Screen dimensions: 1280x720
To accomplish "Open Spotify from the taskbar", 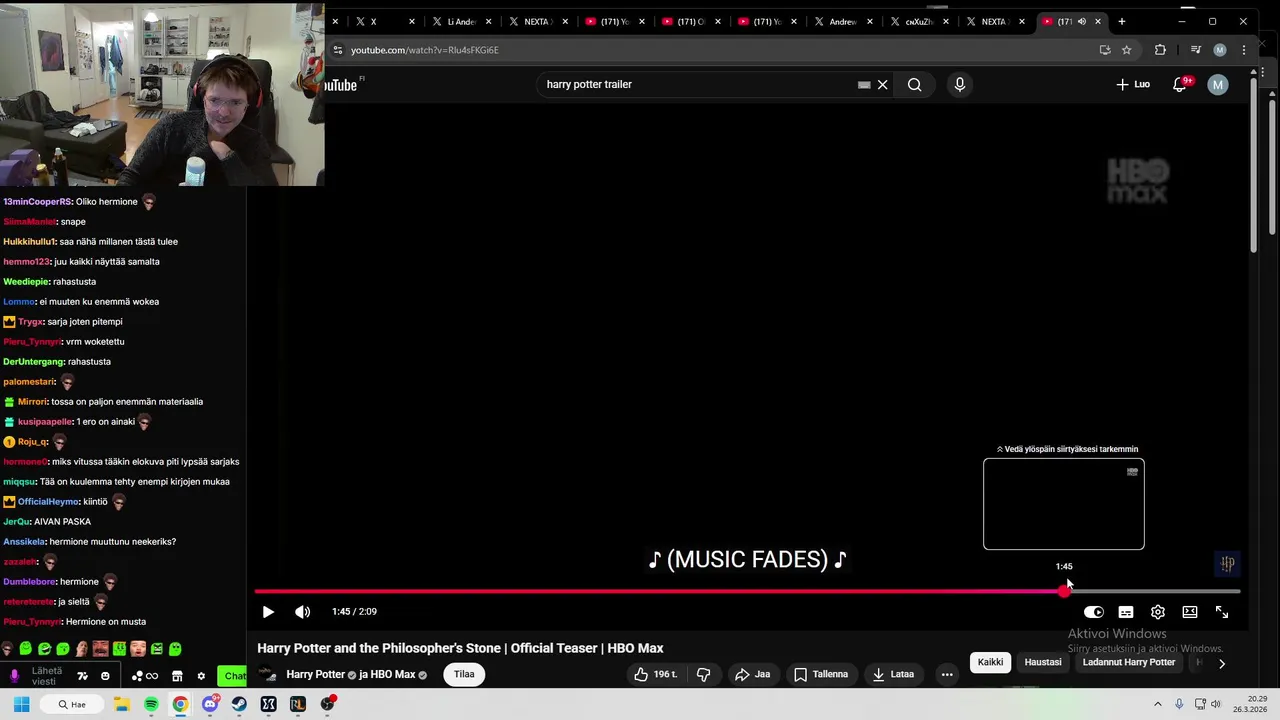I will pyautogui.click(x=151, y=704).
